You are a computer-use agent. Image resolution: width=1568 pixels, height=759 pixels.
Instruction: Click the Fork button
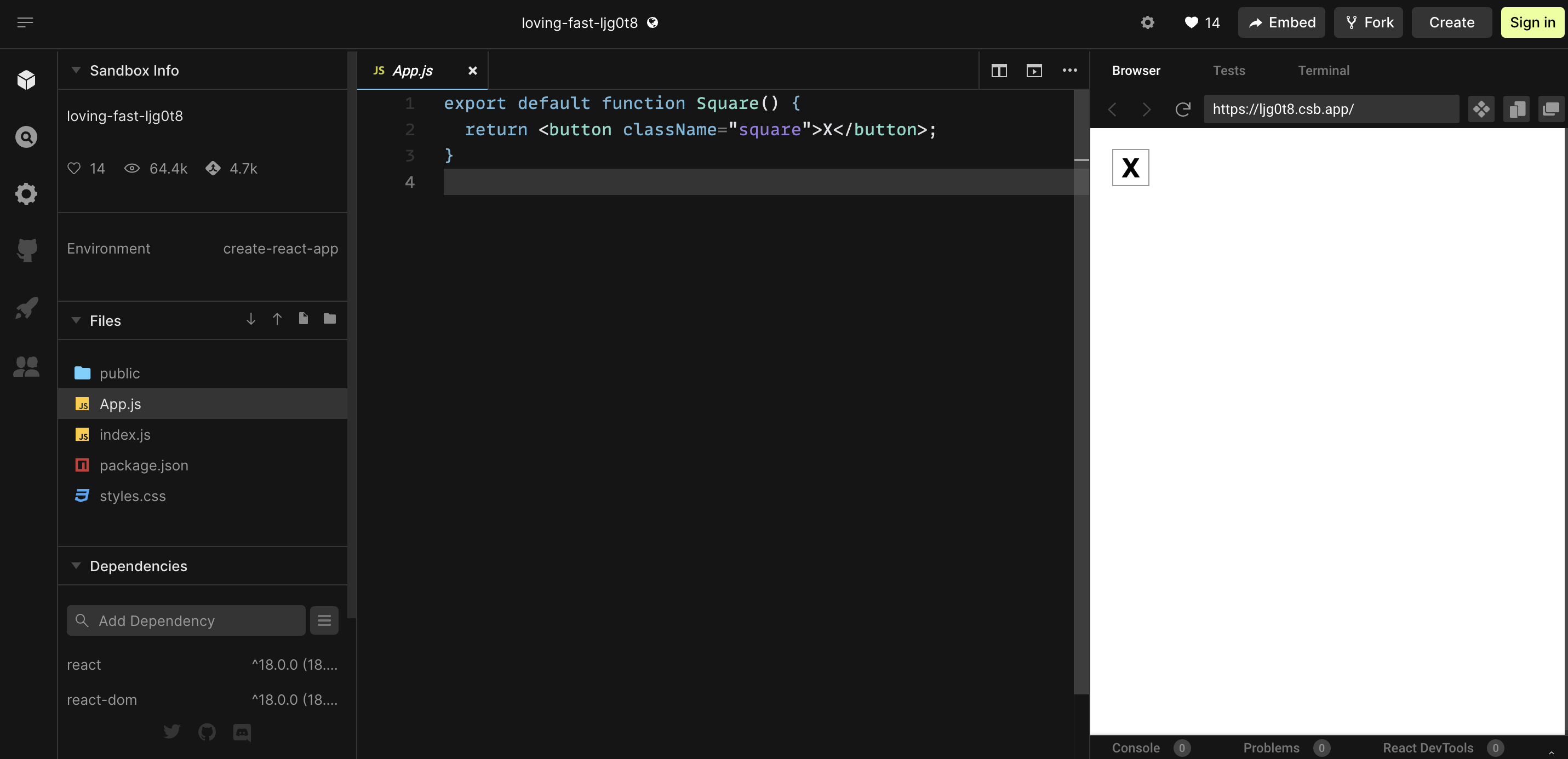[x=1367, y=22]
